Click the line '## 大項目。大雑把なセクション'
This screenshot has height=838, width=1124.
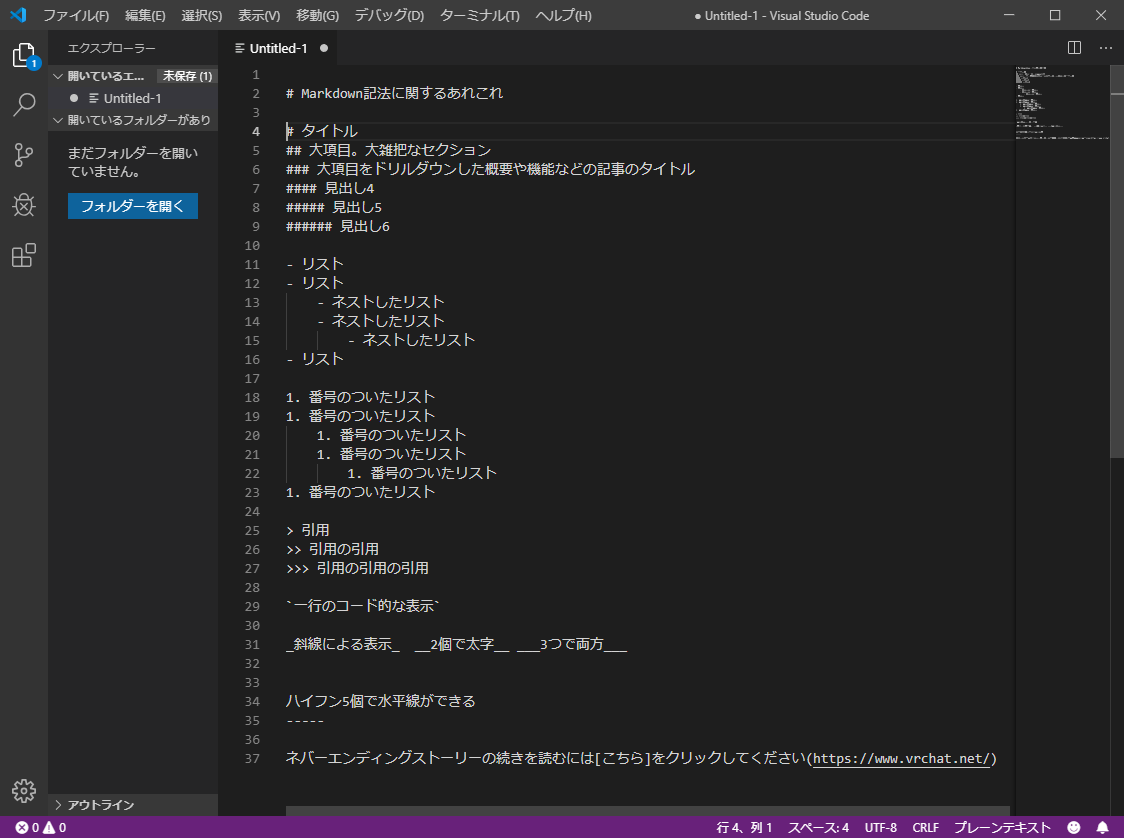point(388,150)
